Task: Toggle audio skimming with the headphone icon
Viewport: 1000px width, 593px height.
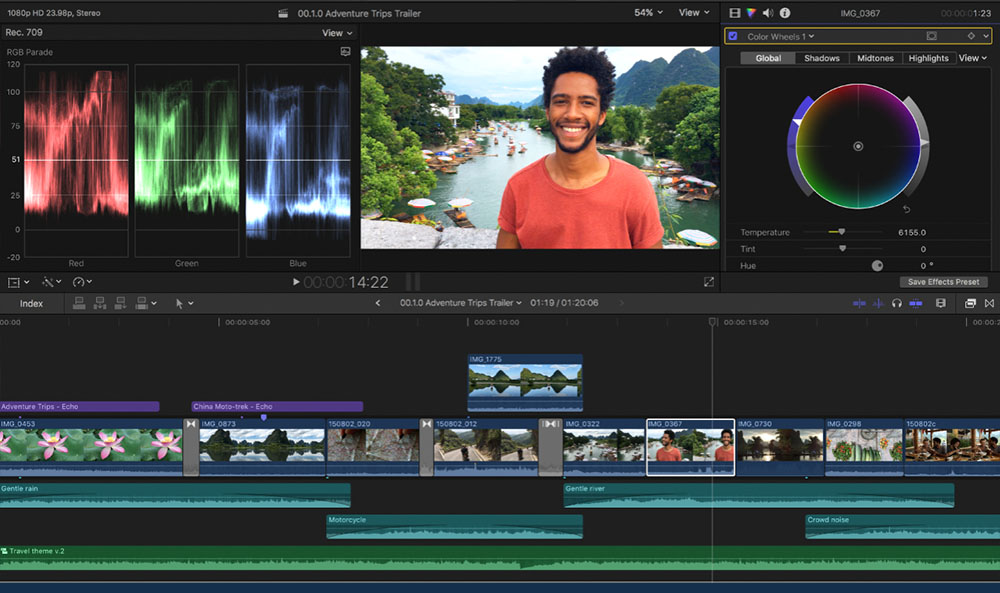Action: [897, 303]
